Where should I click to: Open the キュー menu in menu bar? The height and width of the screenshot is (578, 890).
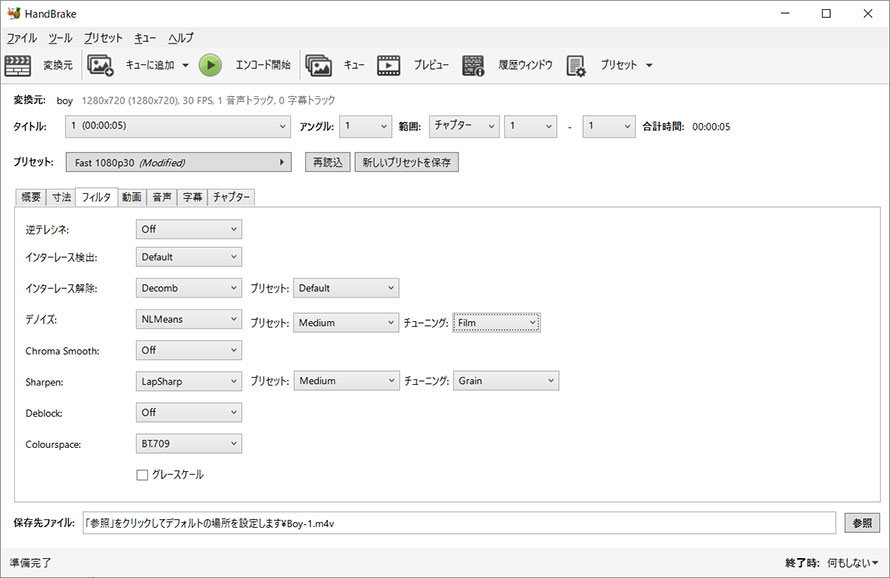145,38
